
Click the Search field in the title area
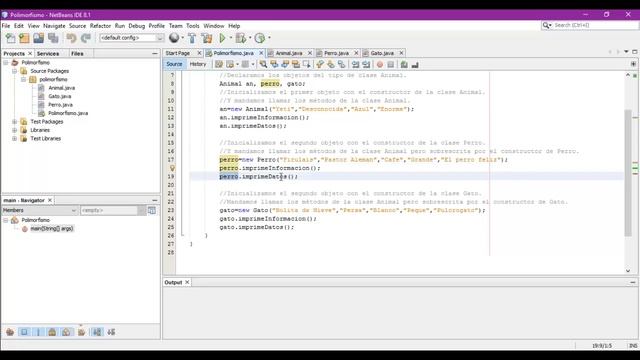590,25
